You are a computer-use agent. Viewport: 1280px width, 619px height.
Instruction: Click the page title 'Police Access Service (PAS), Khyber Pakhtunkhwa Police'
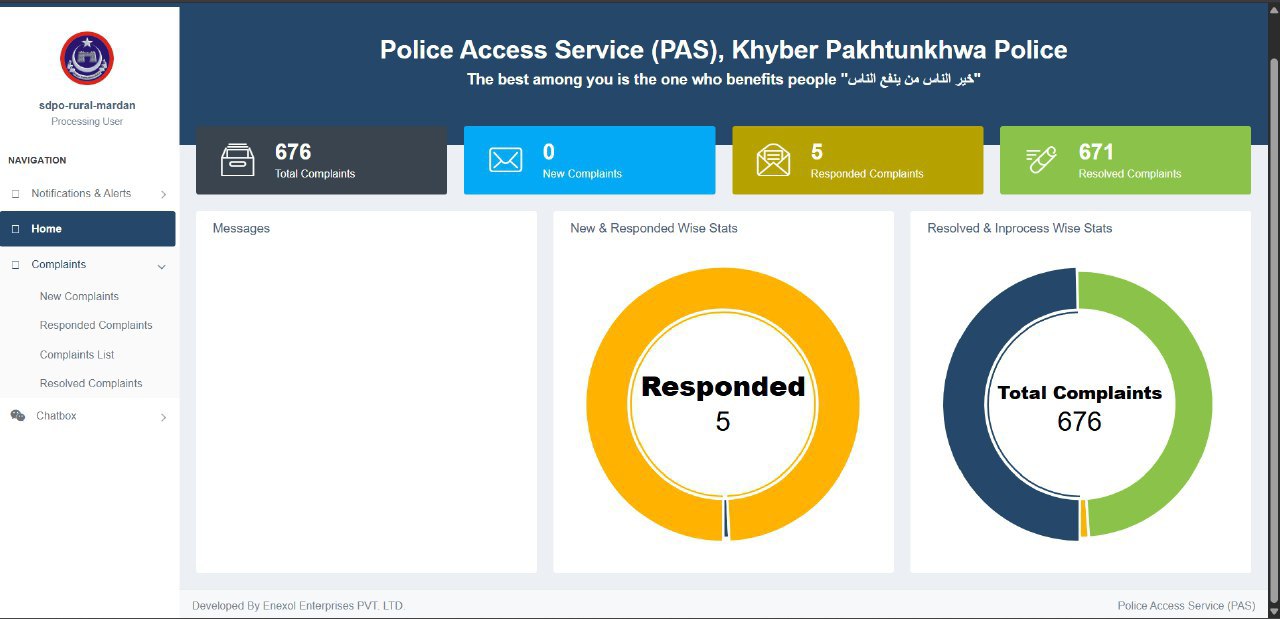pyautogui.click(x=723, y=50)
